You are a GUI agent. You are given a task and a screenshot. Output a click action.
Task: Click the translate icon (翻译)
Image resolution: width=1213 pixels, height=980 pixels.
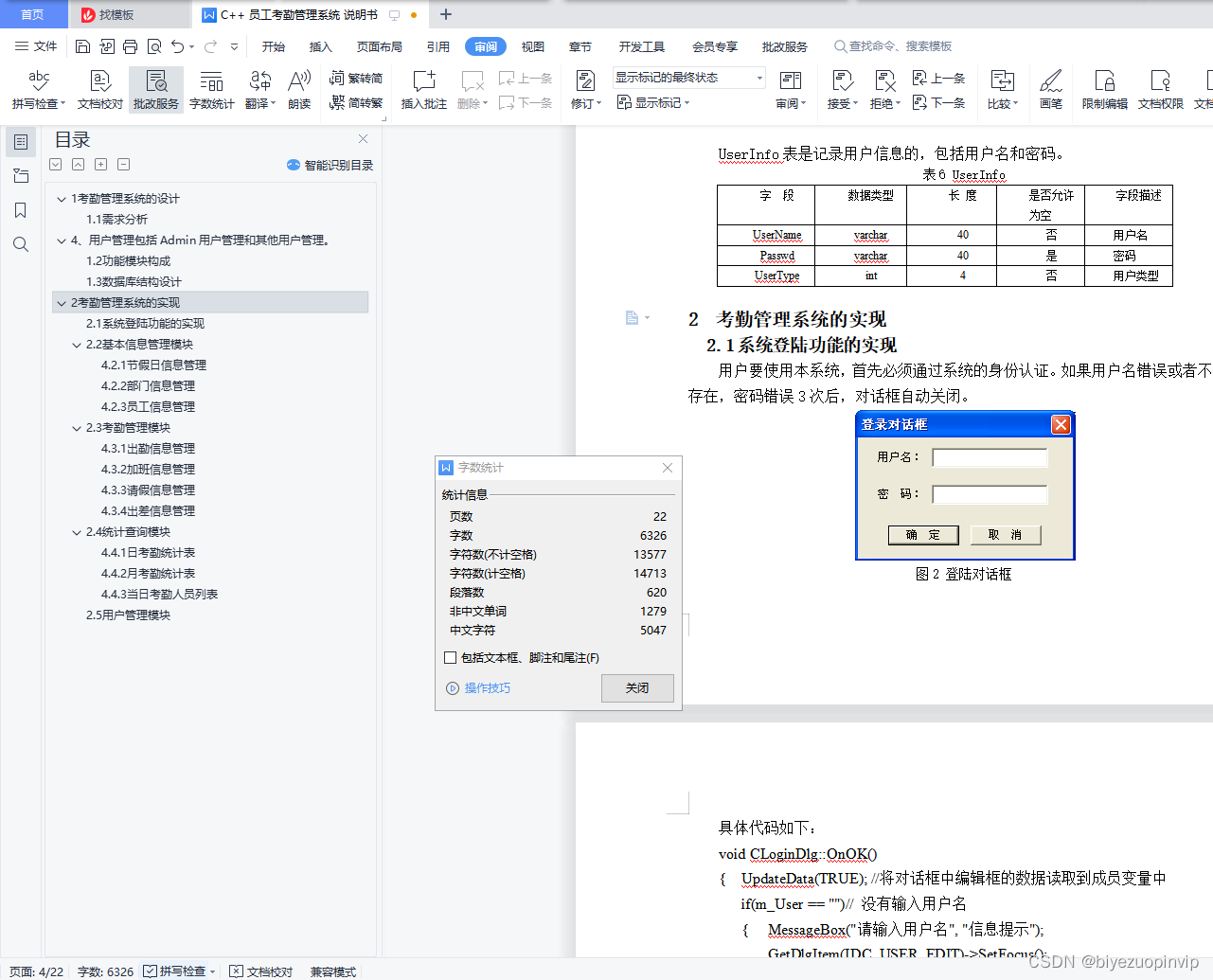pos(259,81)
